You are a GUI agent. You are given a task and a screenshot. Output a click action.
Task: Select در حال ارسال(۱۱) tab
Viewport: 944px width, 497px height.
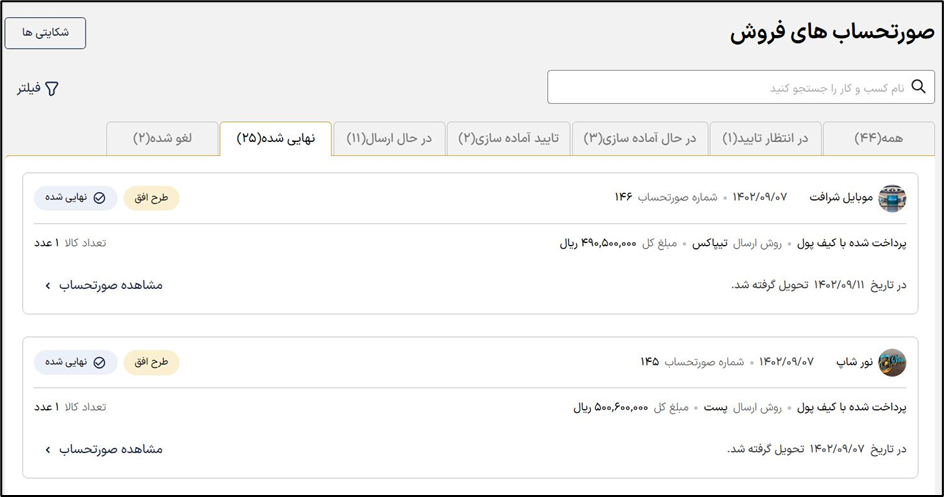[389, 138]
